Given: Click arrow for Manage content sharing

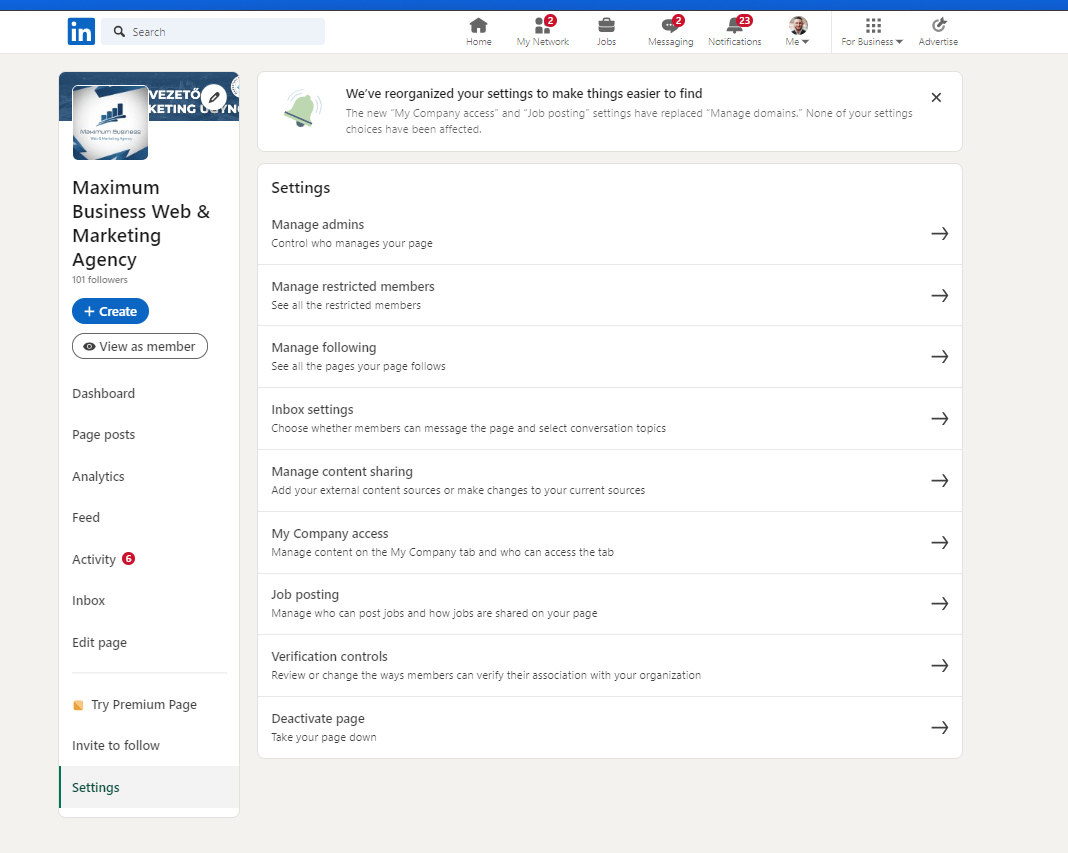Looking at the screenshot, I should (940, 480).
